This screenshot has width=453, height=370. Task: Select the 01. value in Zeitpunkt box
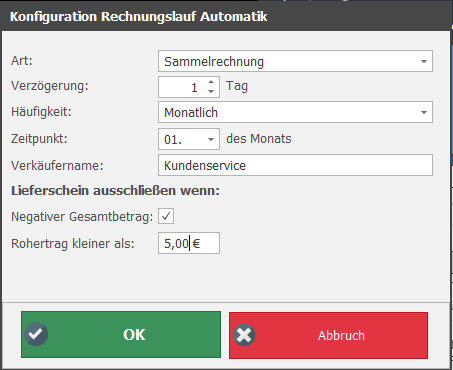point(173,139)
